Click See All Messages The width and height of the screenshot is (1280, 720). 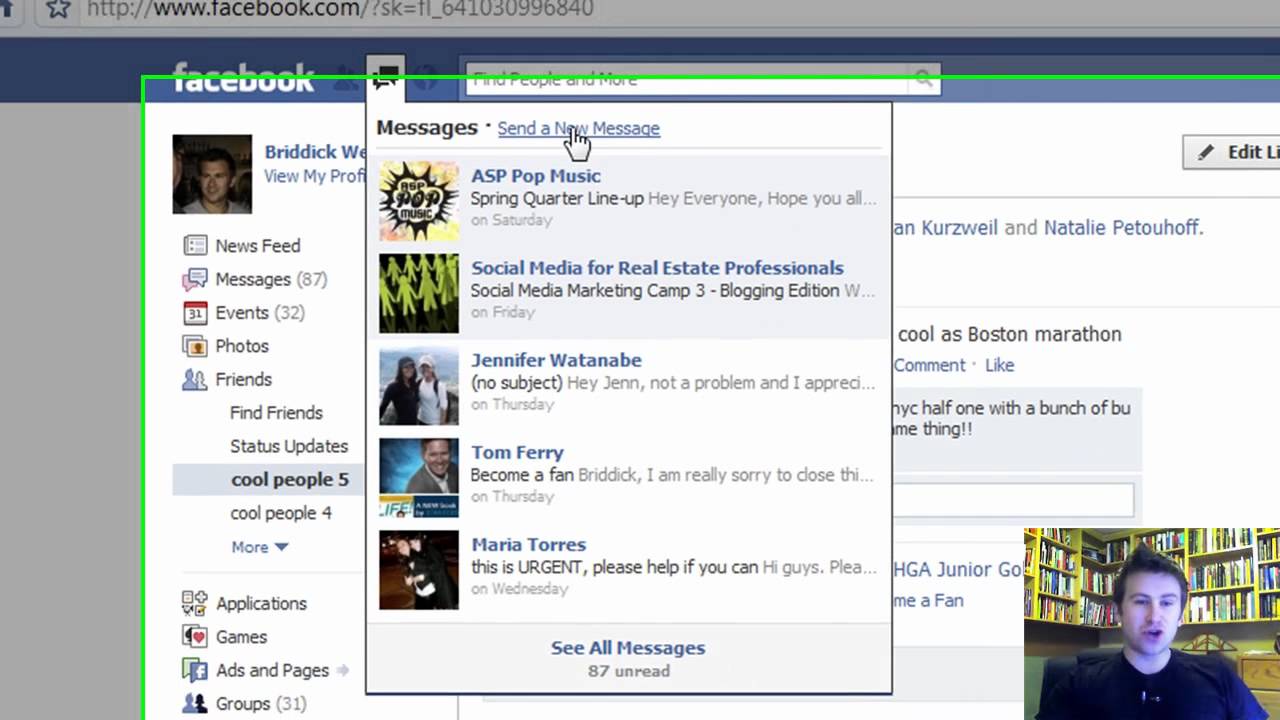(628, 648)
